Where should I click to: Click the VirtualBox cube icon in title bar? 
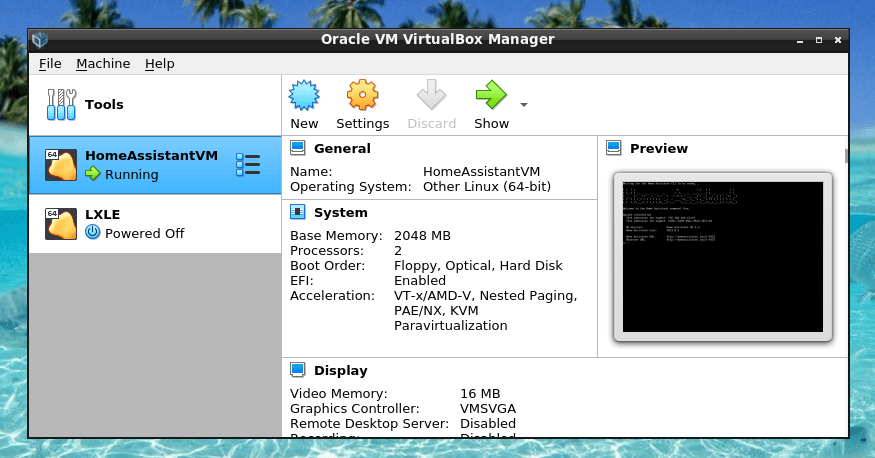tap(40, 40)
